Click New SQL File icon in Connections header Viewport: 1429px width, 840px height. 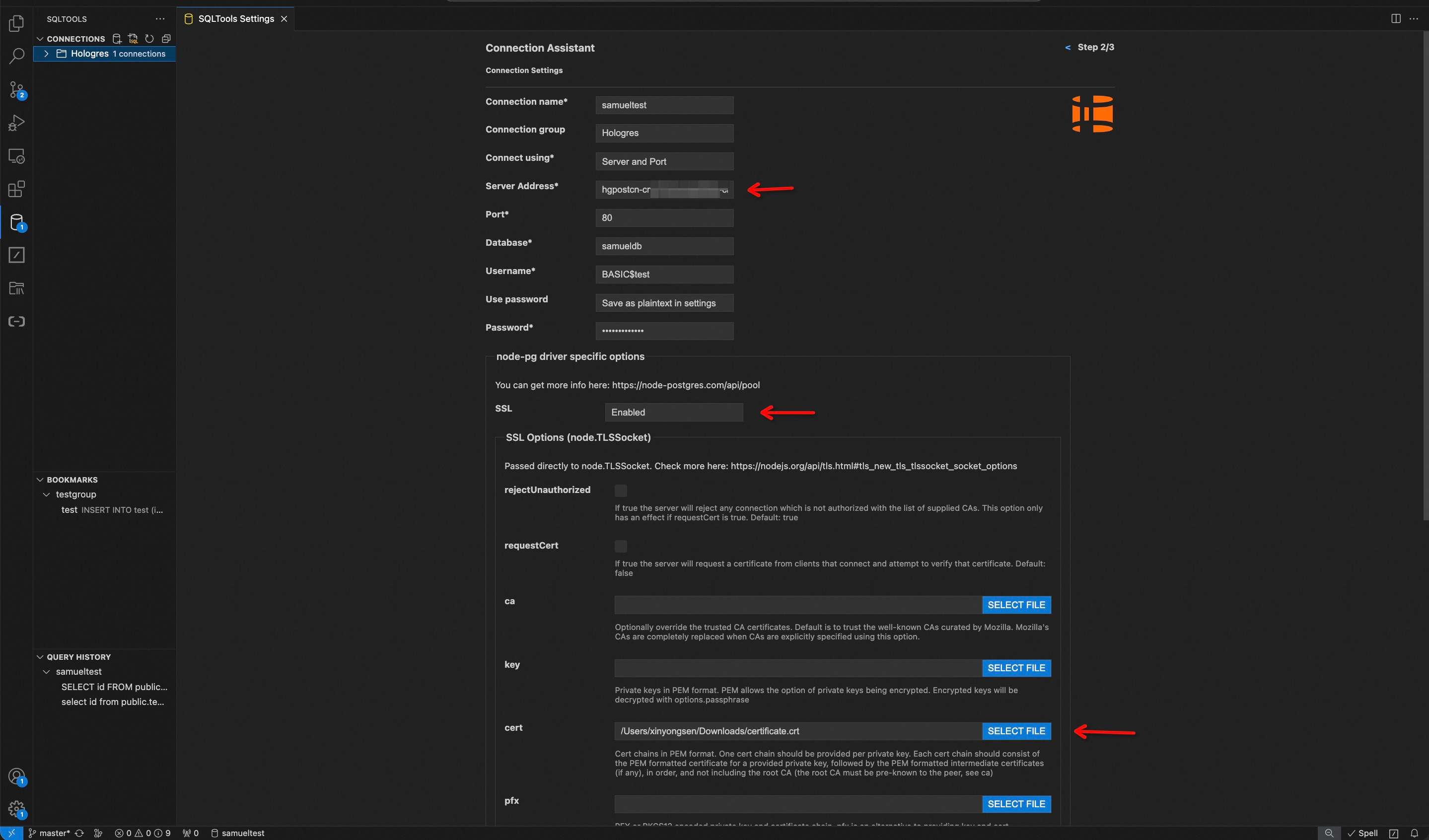pyautogui.click(x=133, y=39)
